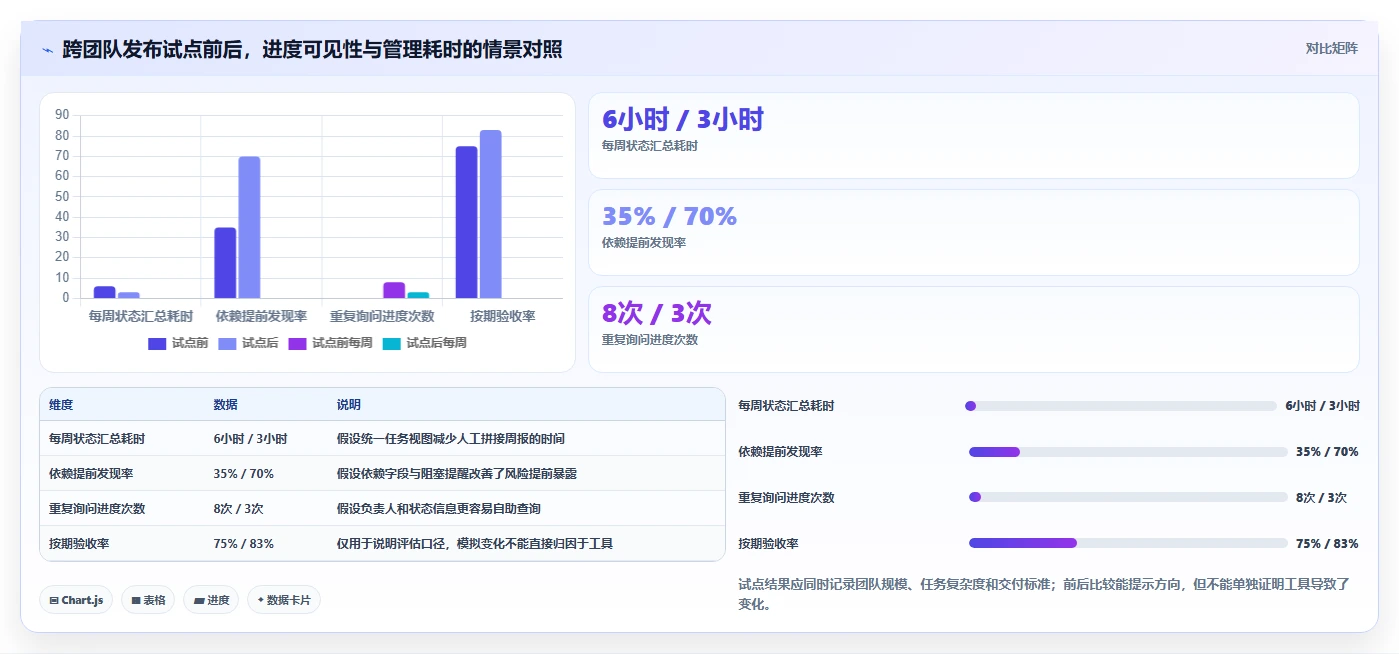Click the 每周状态汇总耗时 progress bar
This screenshot has height=654, width=1399.
point(1122,406)
